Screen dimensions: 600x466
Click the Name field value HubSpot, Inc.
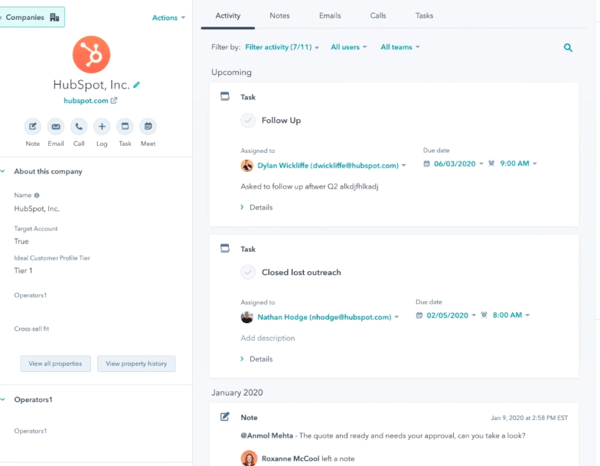pyautogui.click(x=37, y=209)
